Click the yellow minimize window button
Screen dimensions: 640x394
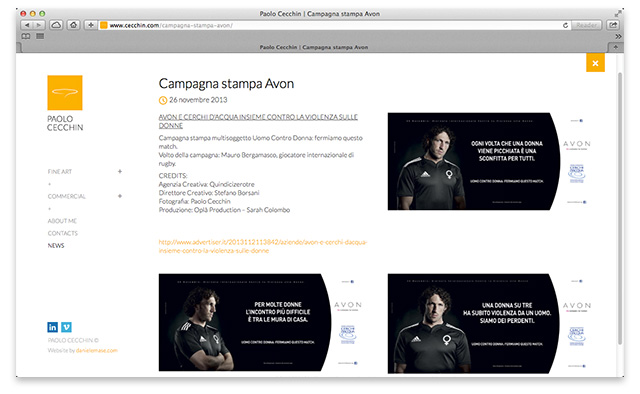(33, 13)
